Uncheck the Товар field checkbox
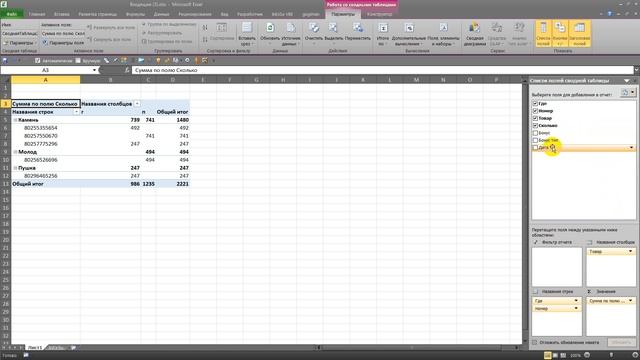The width and height of the screenshot is (640, 360). pos(535,118)
